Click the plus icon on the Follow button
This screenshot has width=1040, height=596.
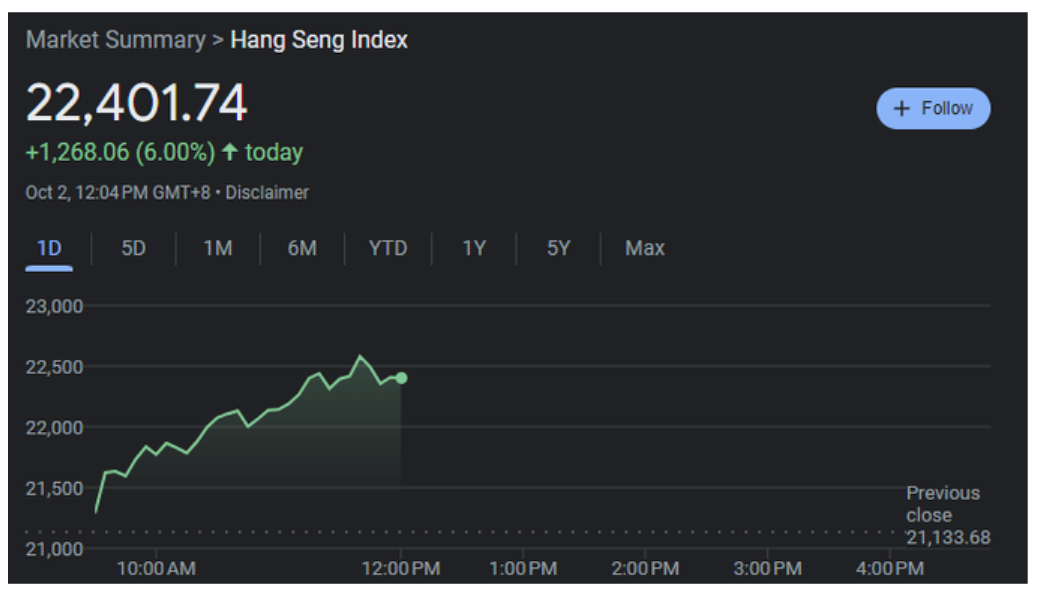point(901,109)
